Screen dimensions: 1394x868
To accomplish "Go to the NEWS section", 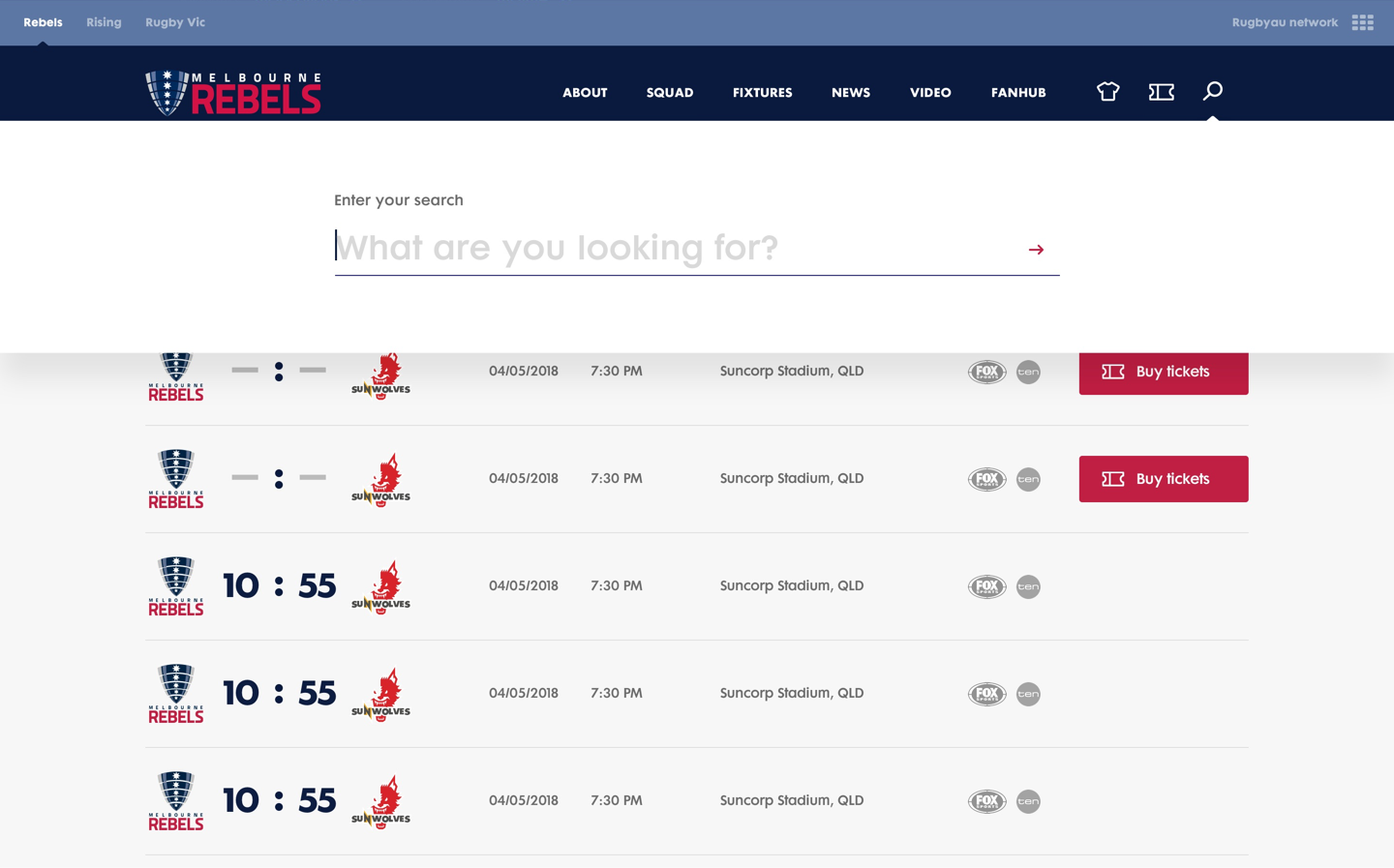I will click(851, 93).
